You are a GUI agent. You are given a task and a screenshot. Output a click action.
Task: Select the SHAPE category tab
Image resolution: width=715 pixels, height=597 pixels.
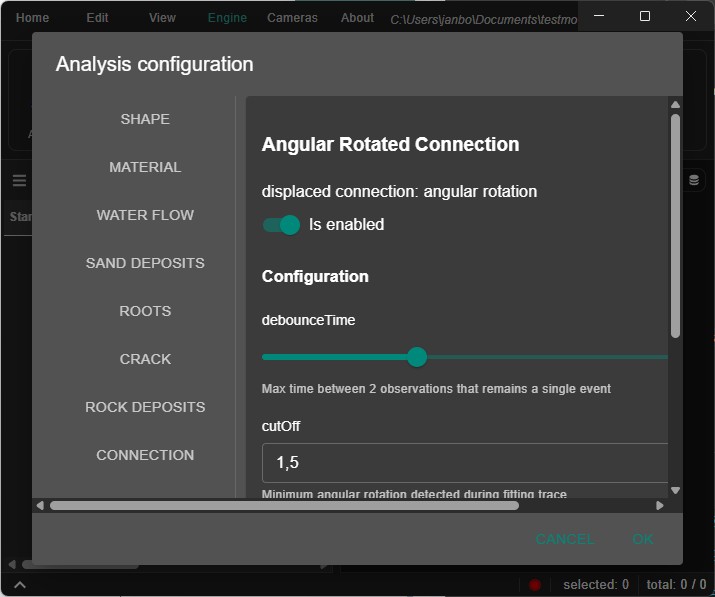click(145, 119)
